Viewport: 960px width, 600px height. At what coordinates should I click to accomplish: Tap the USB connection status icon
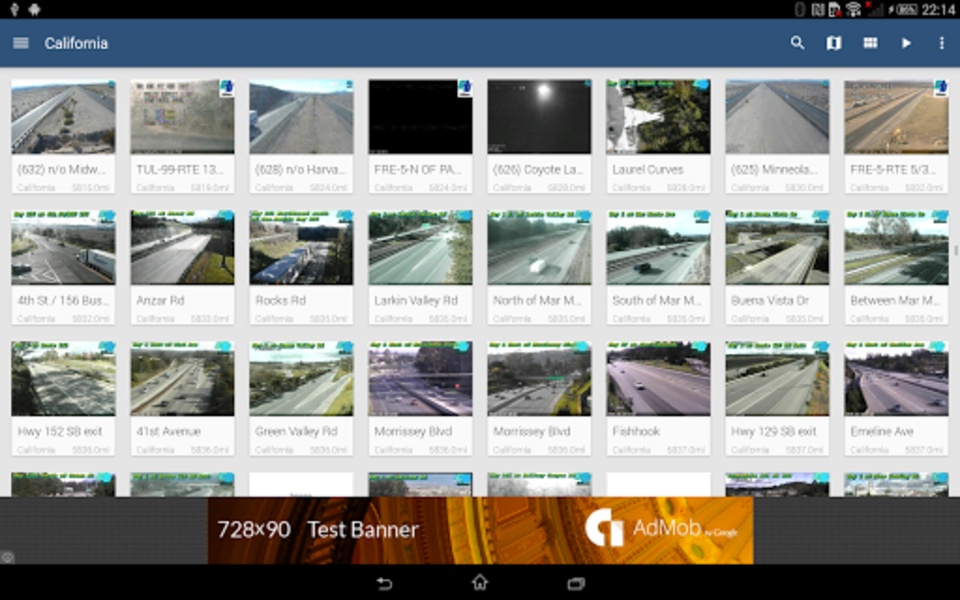pyautogui.click(x=15, y=9)
